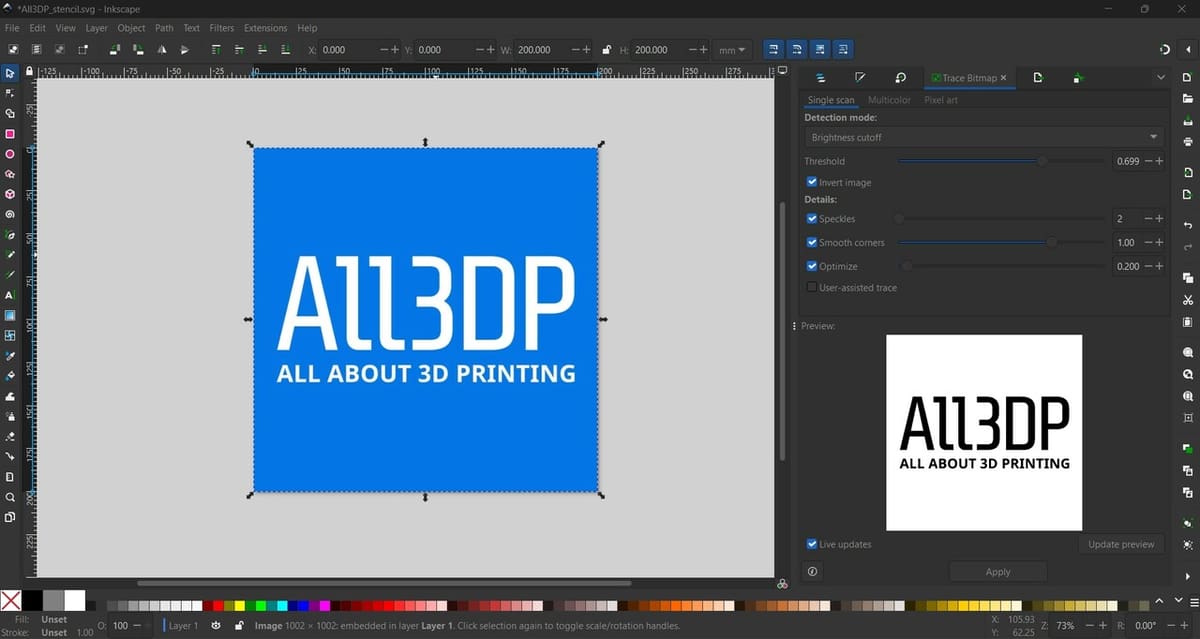
Task: Click Select All objects icon
Action: (13, 49)
